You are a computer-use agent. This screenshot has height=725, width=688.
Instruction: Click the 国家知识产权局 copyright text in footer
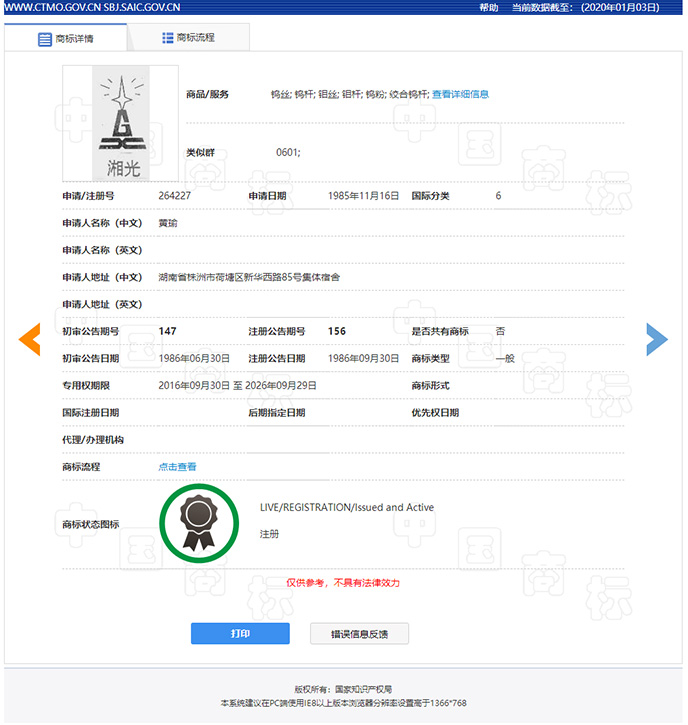pos(362,689)
